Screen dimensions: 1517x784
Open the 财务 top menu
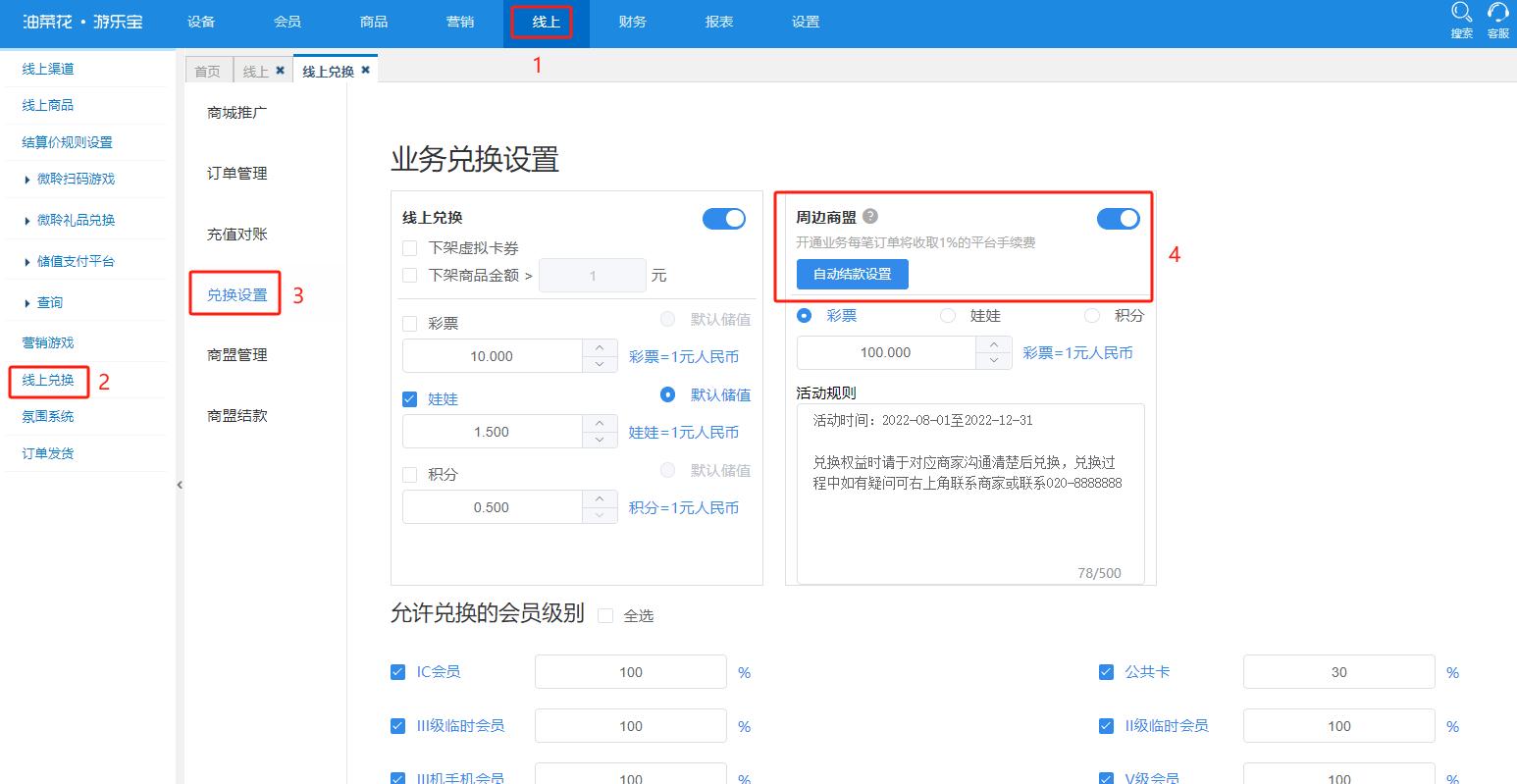(633, 22)
